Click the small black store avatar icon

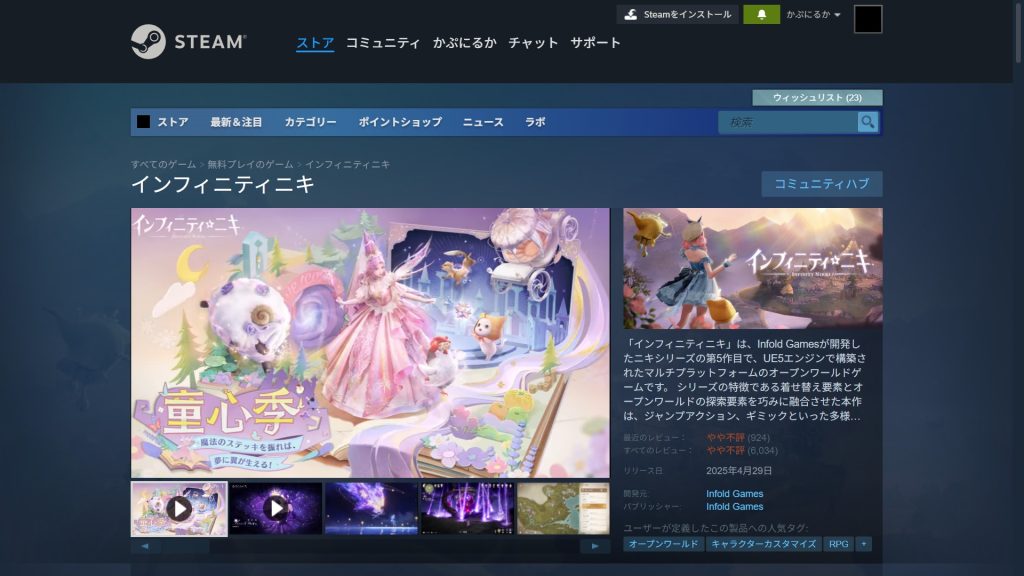coord(144,122)
